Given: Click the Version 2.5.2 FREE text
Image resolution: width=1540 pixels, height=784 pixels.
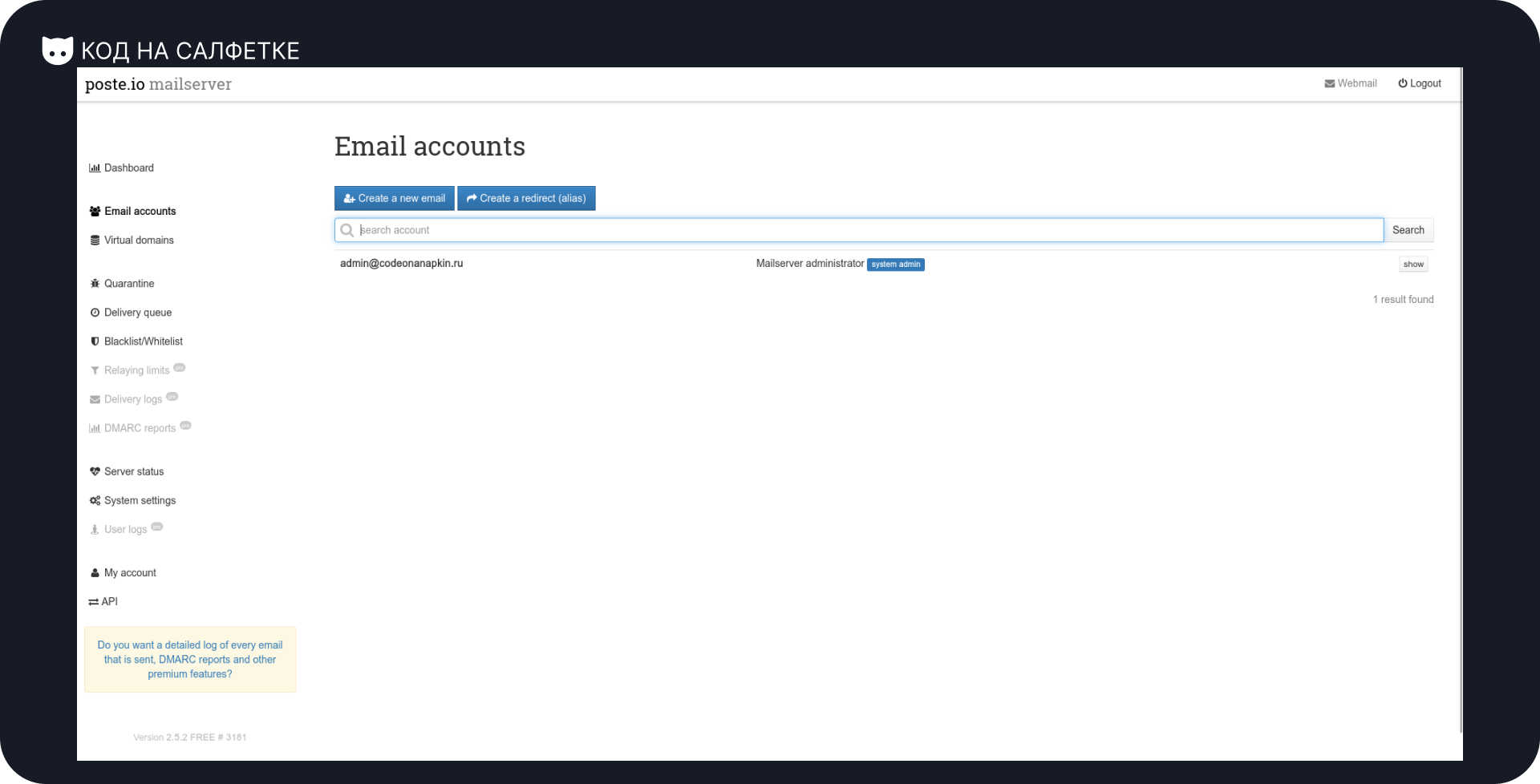Looking at the screenshot, I should coord(190,738).
